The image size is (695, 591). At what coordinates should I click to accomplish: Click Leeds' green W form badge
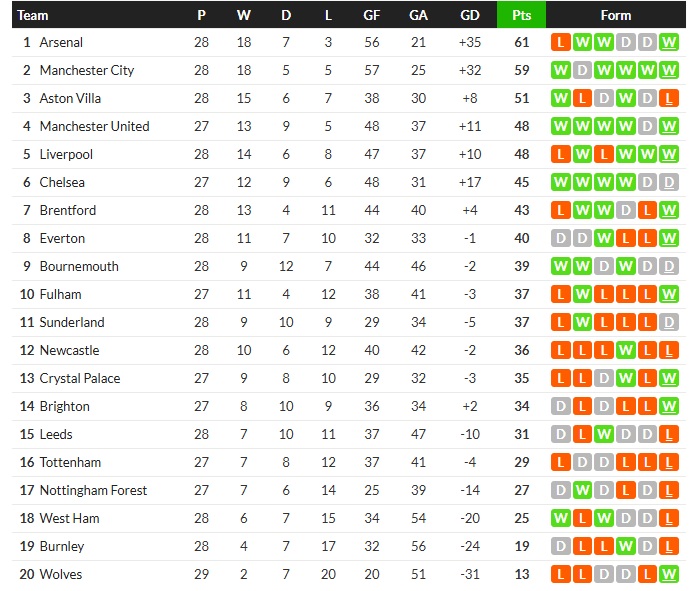(x=604, y=435)
